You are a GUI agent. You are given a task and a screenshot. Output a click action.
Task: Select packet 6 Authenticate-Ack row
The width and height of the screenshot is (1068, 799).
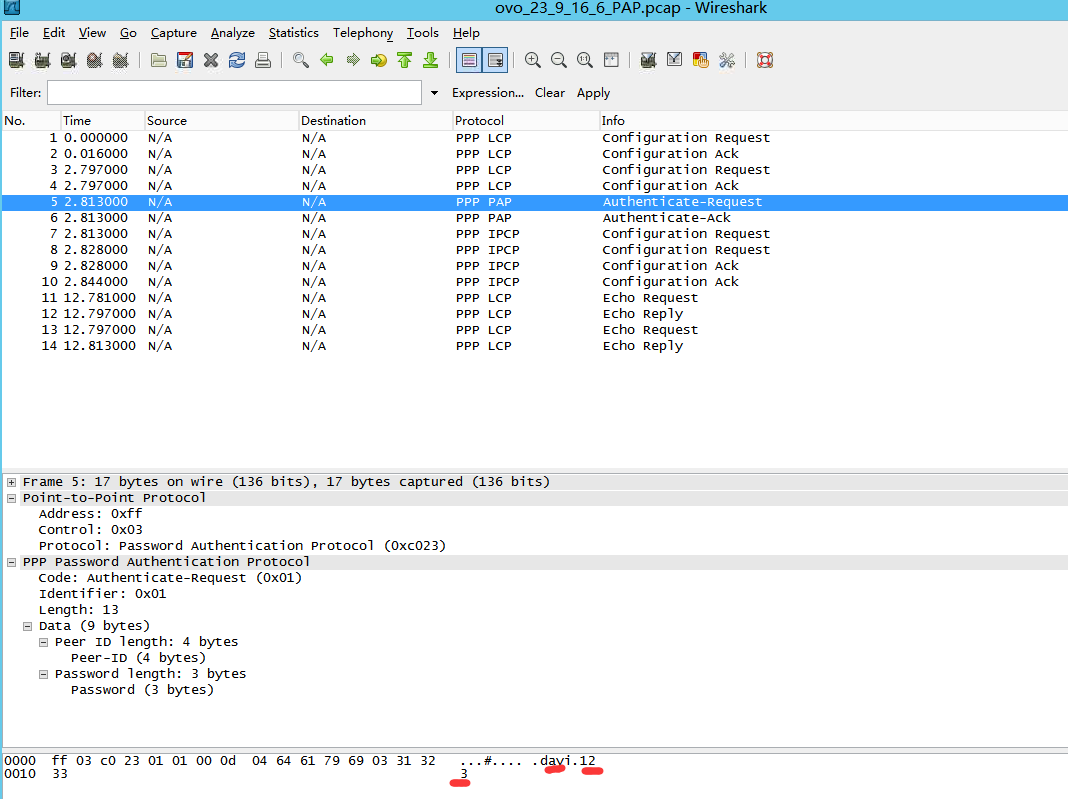click(535, 218)
